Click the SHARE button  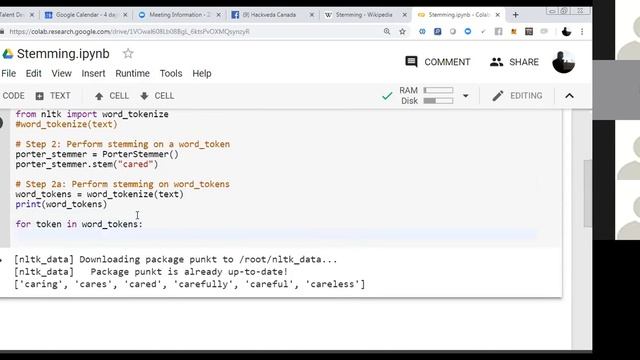click(514, 62)
